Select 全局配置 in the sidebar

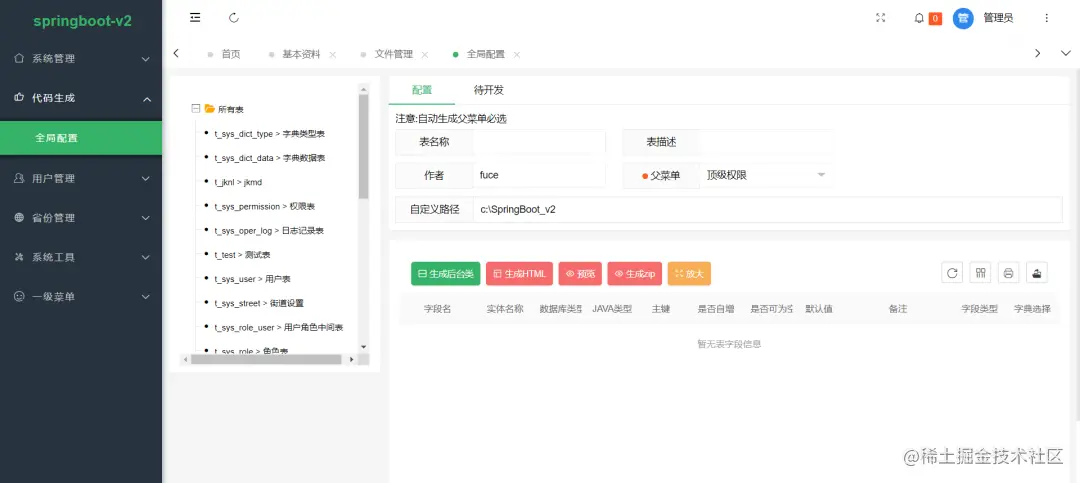[x=81, y=138]
